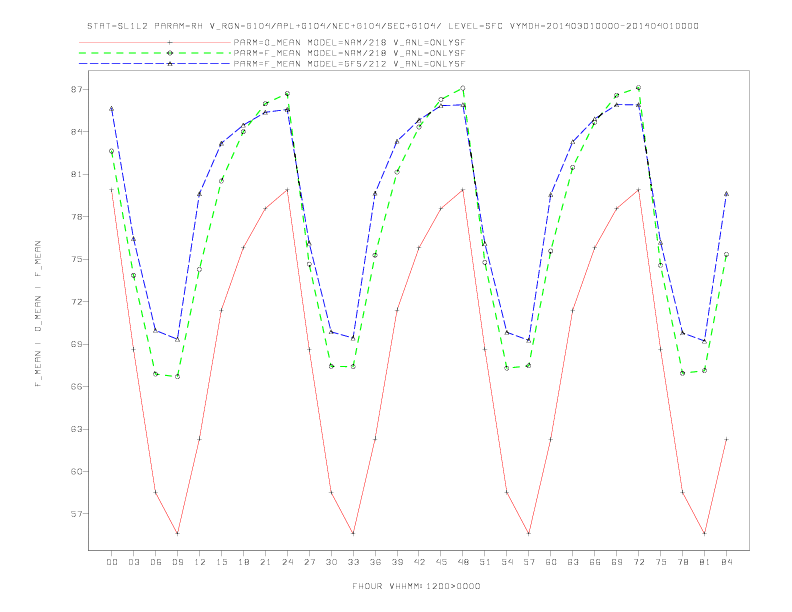Click the blue triangle data point at hour 84
Image resolution: width=792 pixels, height=612 pixels.
(726, 193)
